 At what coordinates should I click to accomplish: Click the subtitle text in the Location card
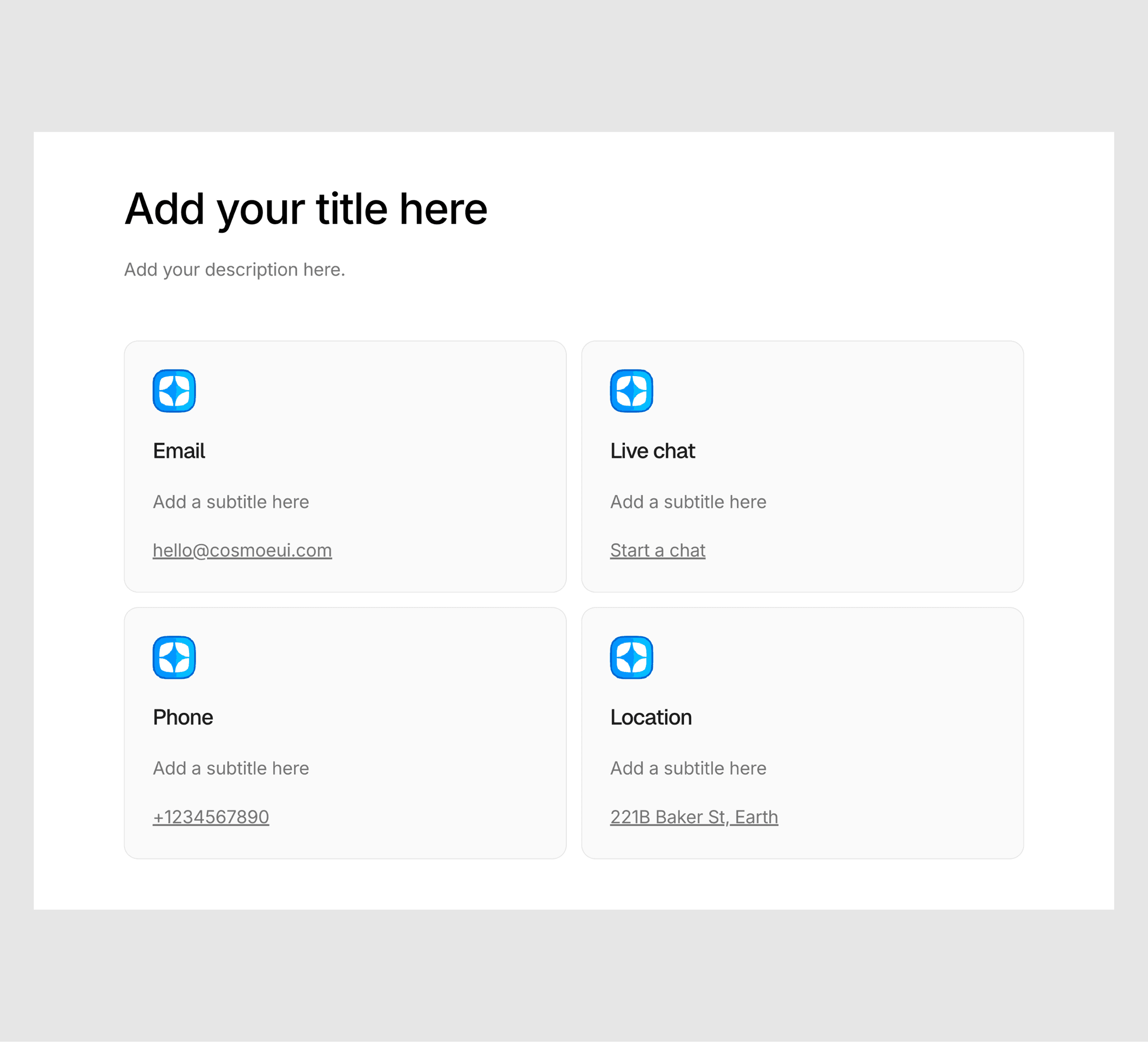click(x=688, y=768)
